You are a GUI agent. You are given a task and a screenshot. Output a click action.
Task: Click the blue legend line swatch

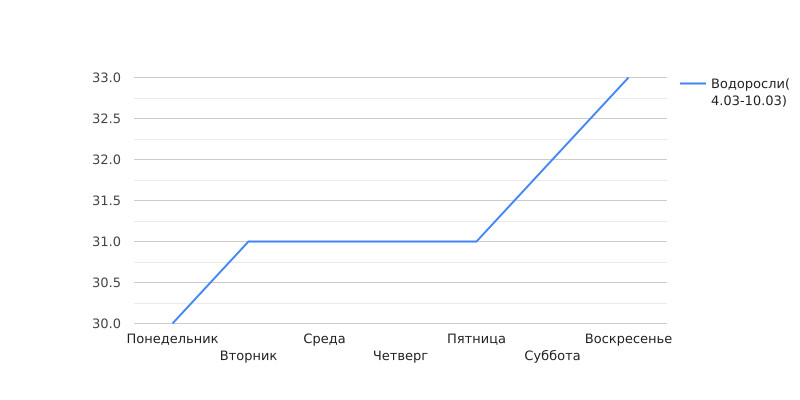click(x=693, y=84)
